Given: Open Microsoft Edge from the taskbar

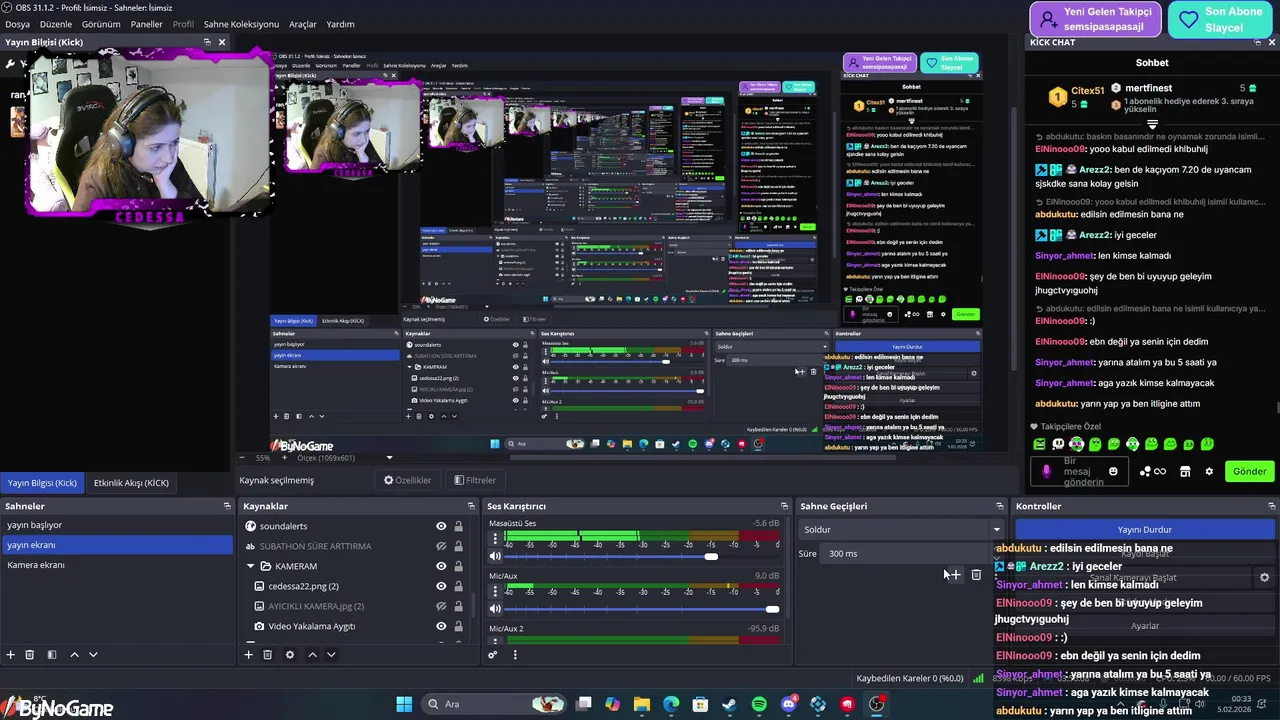Looking at the screenshot, I should [671, 705].
